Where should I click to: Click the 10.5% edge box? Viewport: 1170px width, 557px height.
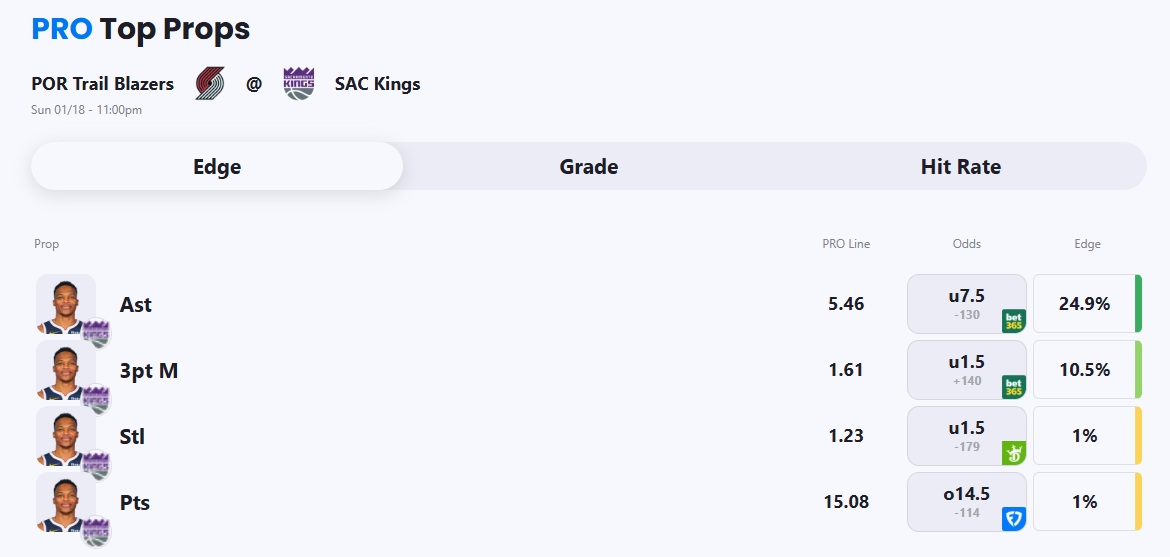click(1085, 369)
